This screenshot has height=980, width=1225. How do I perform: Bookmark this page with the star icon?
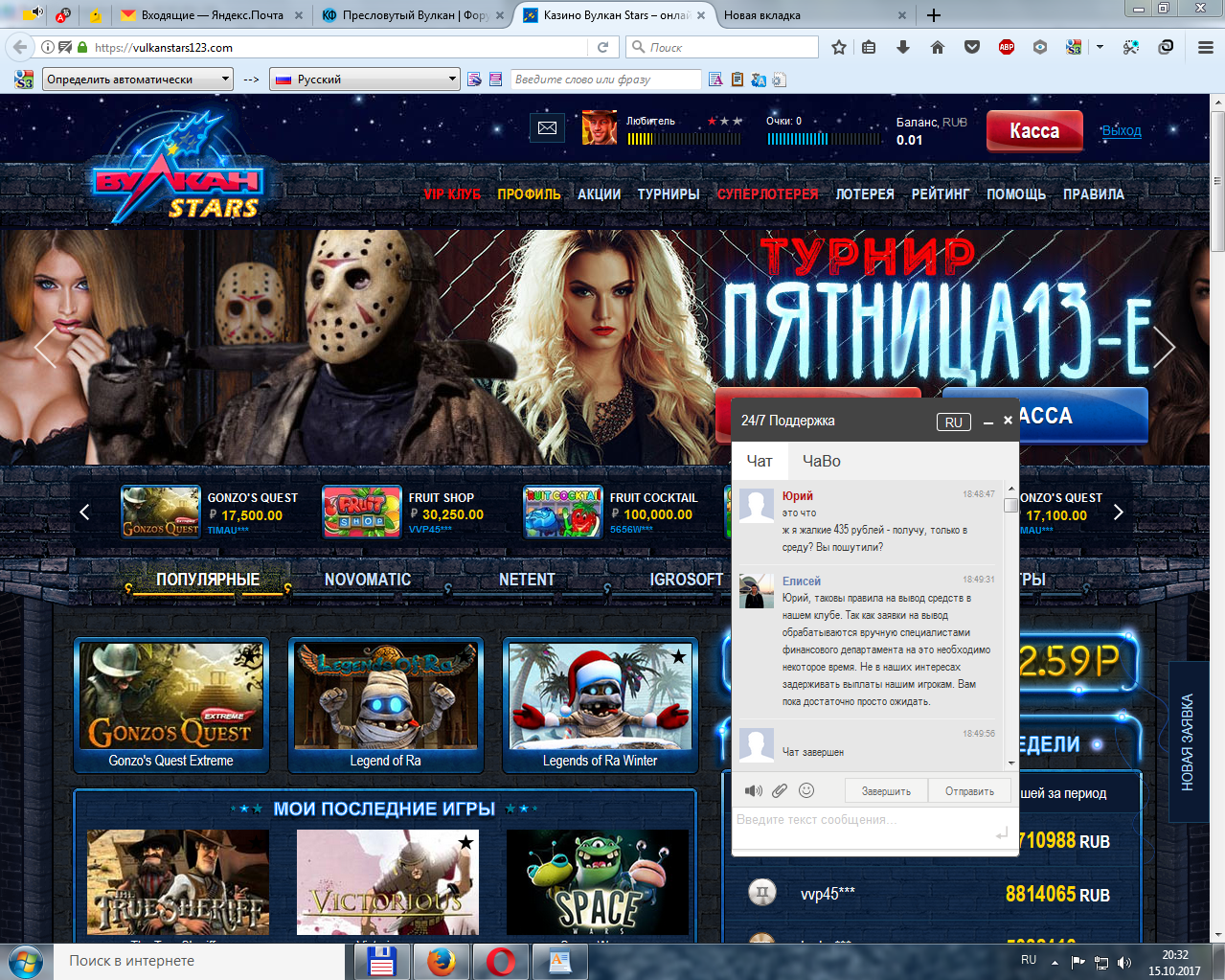coord(839,47)
